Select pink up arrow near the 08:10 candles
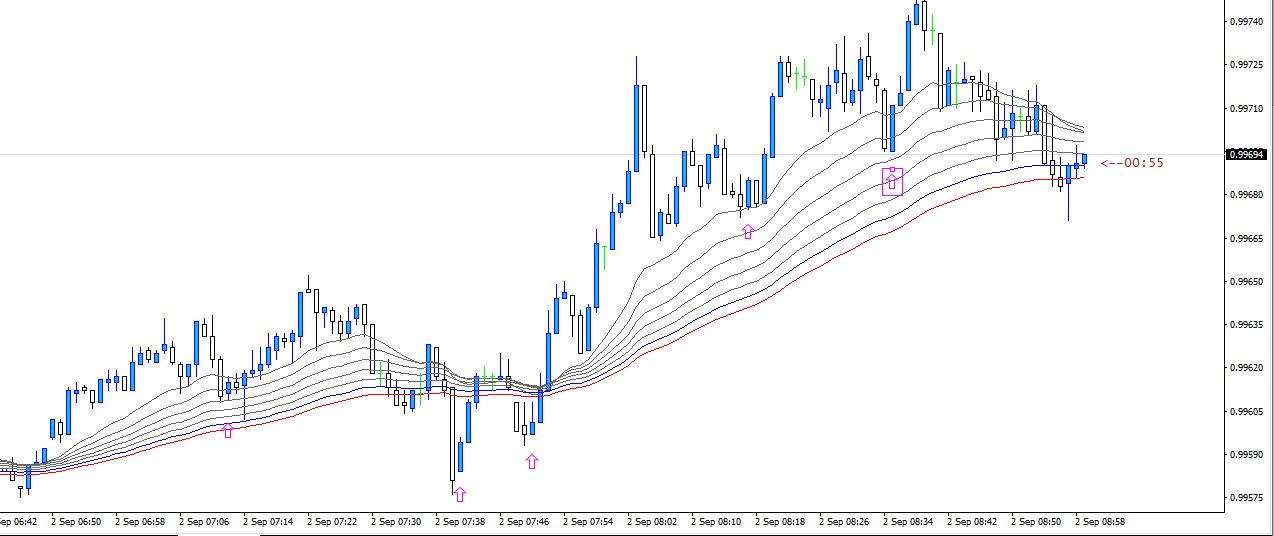The height and width of the screenshot is (536, 1274). click(x=747, y=232)
